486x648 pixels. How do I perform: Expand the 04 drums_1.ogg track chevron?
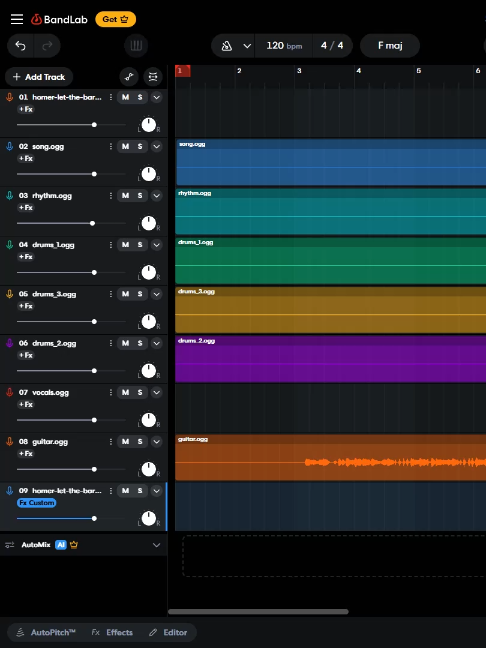156,245
